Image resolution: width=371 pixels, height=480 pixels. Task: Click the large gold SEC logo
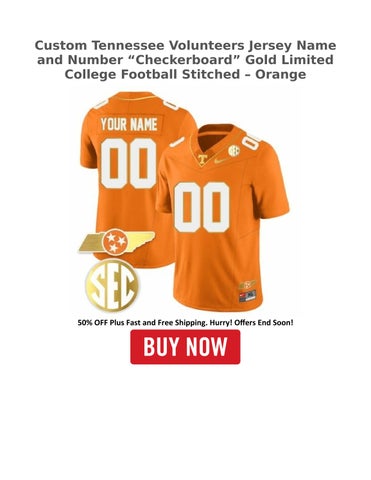coord(112,286)
